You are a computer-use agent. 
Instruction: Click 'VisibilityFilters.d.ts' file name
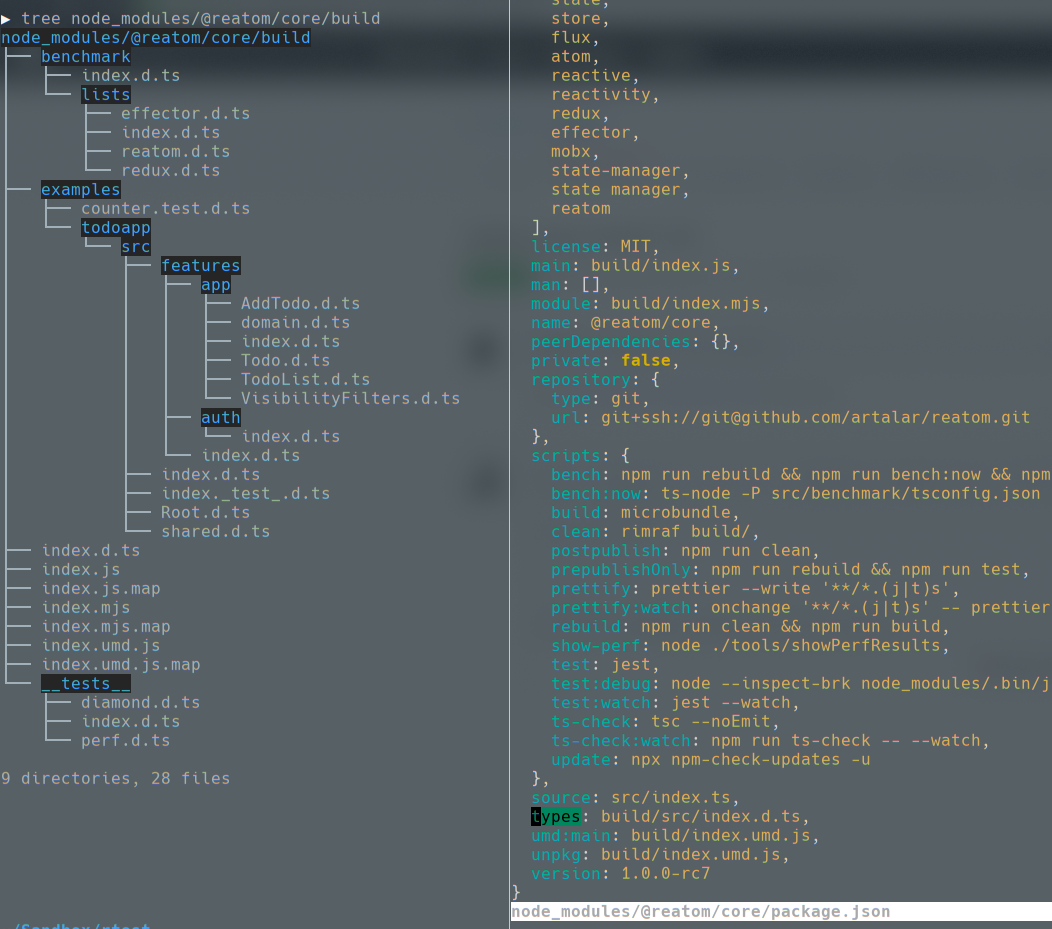pyautogui.click(x=350, y=398)
